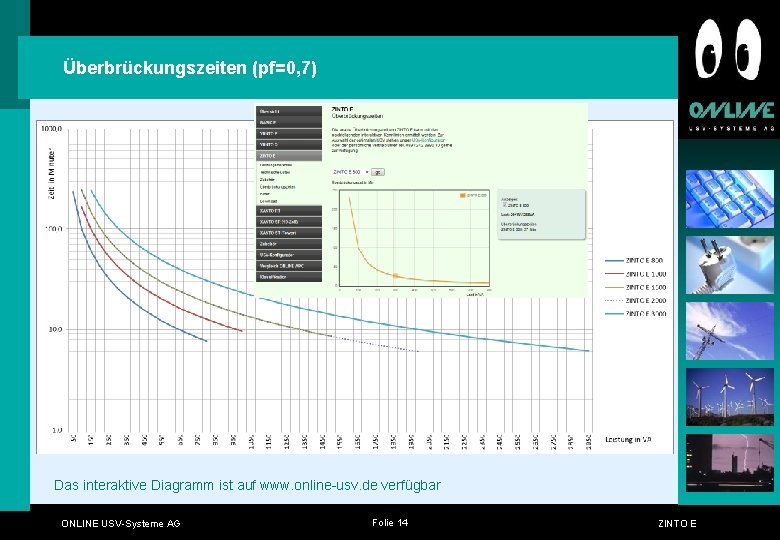Follow the USV-Konfigurator link in the paragraph

pos(428,140)
